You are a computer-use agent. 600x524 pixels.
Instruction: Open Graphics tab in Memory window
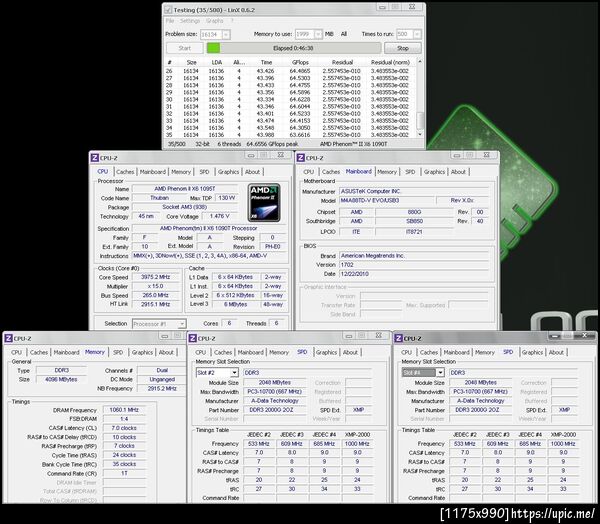pyautogui.click(x=142, y=353)
